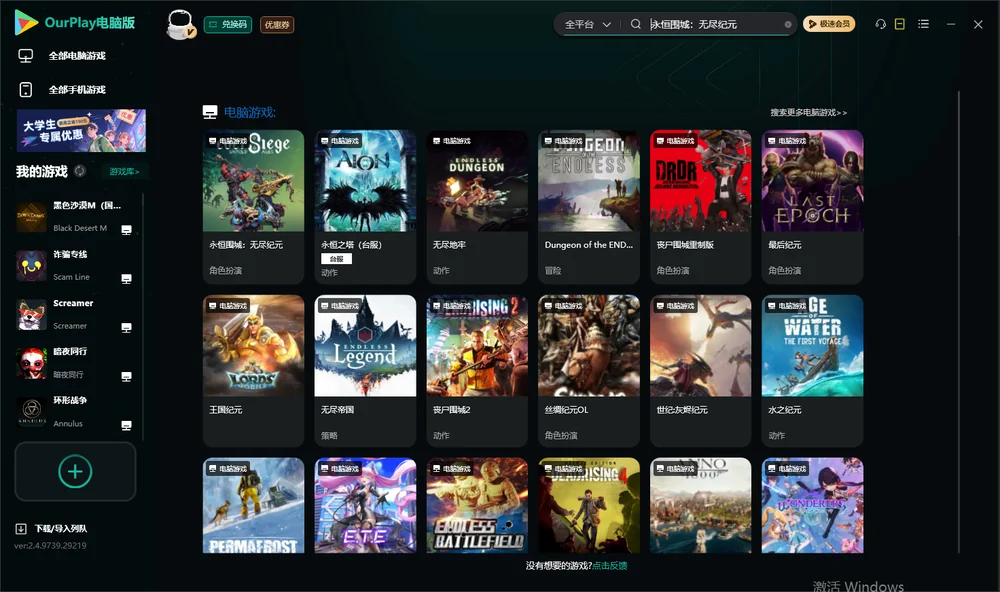Click the download queue icon
This screenshot has width=1000, height=592.
click(x=21, y=528)
